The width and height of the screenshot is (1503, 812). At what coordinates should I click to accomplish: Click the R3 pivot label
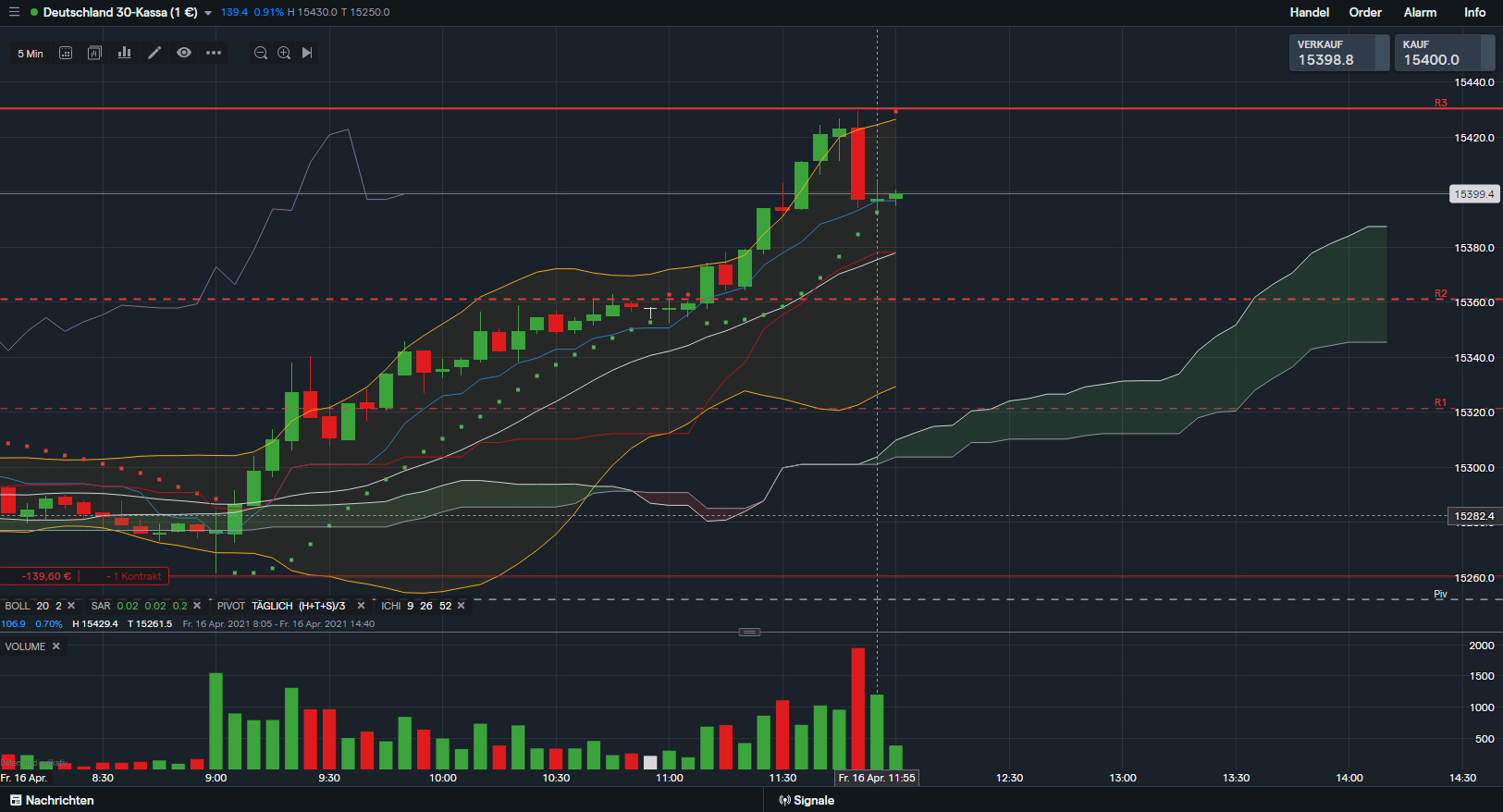click(x=1440, y=103)
